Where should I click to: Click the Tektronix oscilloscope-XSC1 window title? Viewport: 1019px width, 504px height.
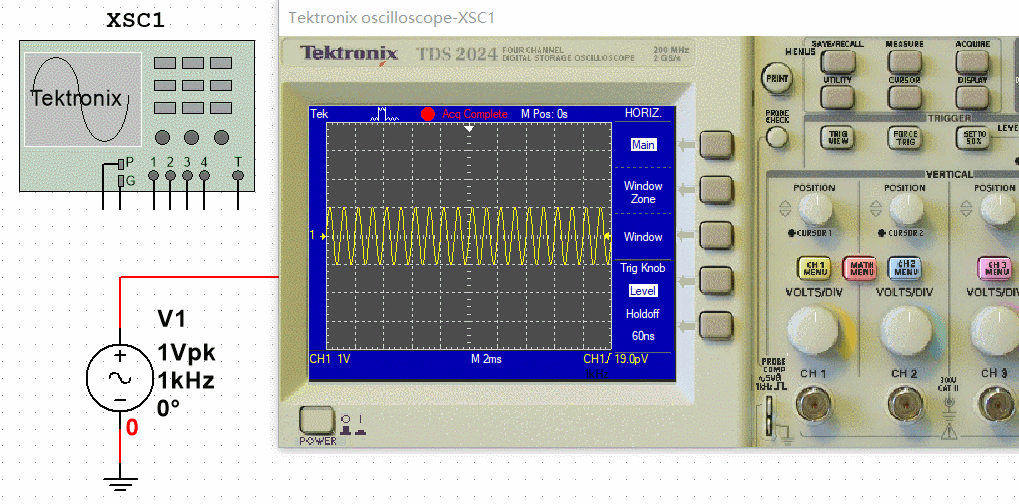[392, 18]
